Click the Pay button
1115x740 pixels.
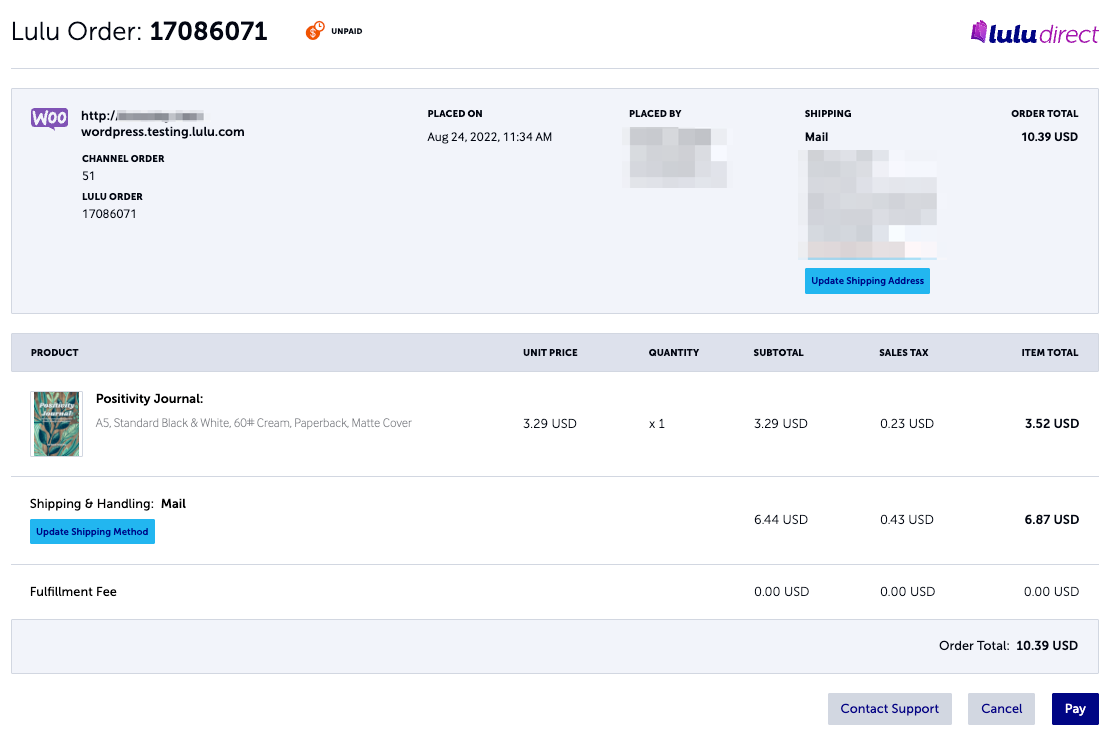pos(1075,709)
